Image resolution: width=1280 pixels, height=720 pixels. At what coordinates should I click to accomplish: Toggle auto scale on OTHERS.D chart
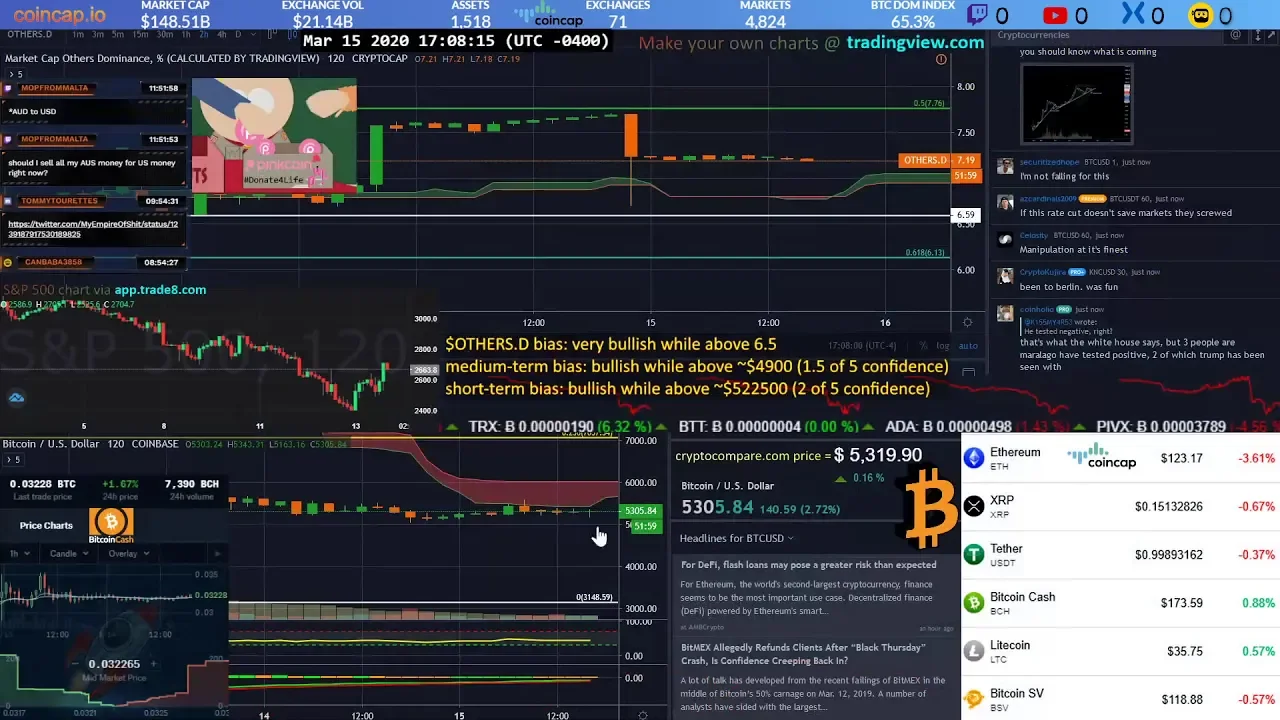point(967,346)
